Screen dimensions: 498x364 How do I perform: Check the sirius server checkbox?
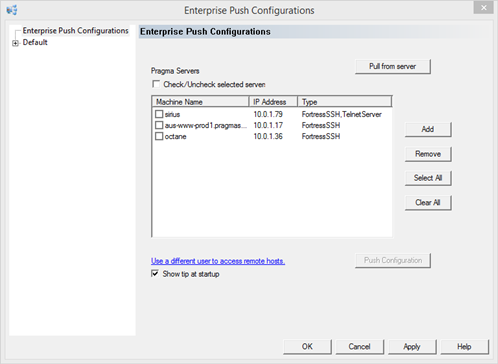click(x=159, y=114)
